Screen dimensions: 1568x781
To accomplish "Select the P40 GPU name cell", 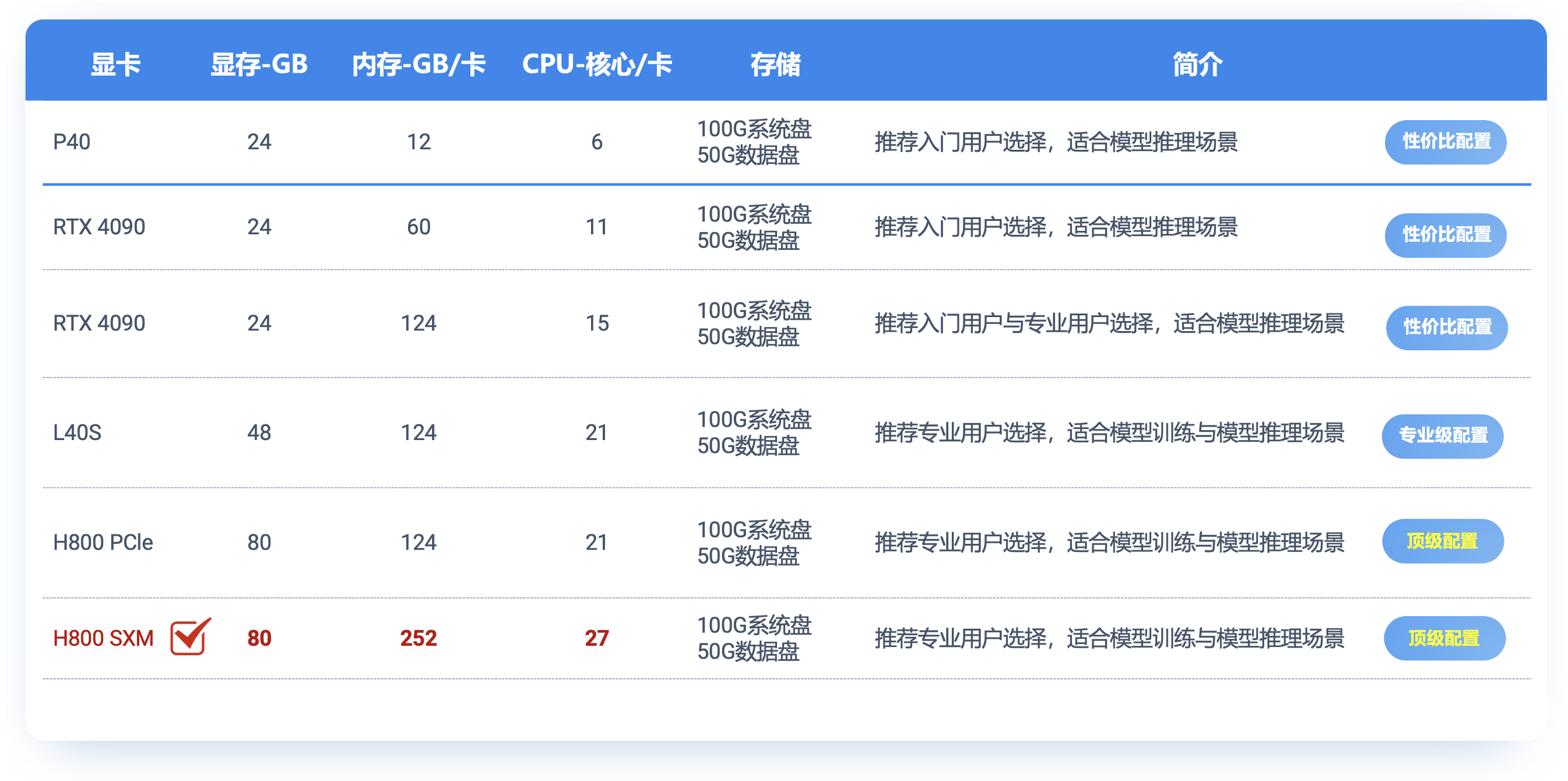I will click(x=72, y=142).
